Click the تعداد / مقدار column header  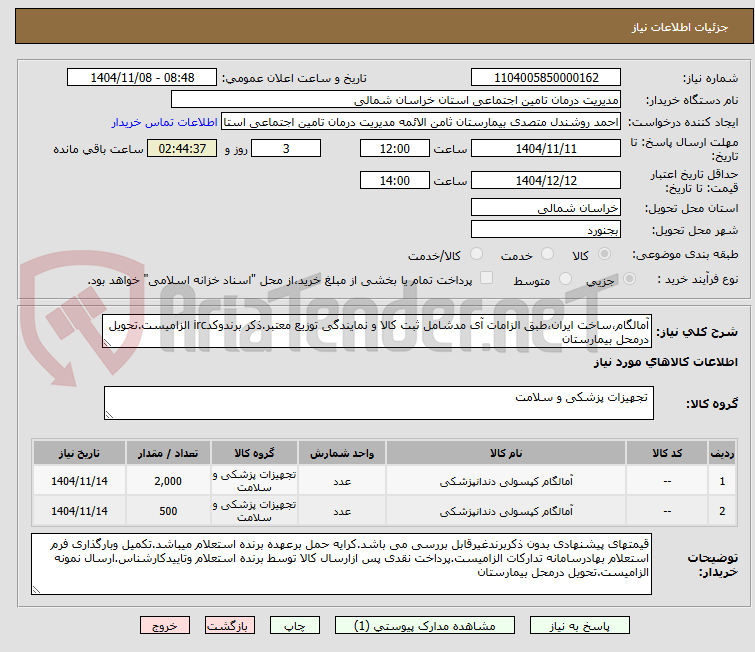(168, 453)
